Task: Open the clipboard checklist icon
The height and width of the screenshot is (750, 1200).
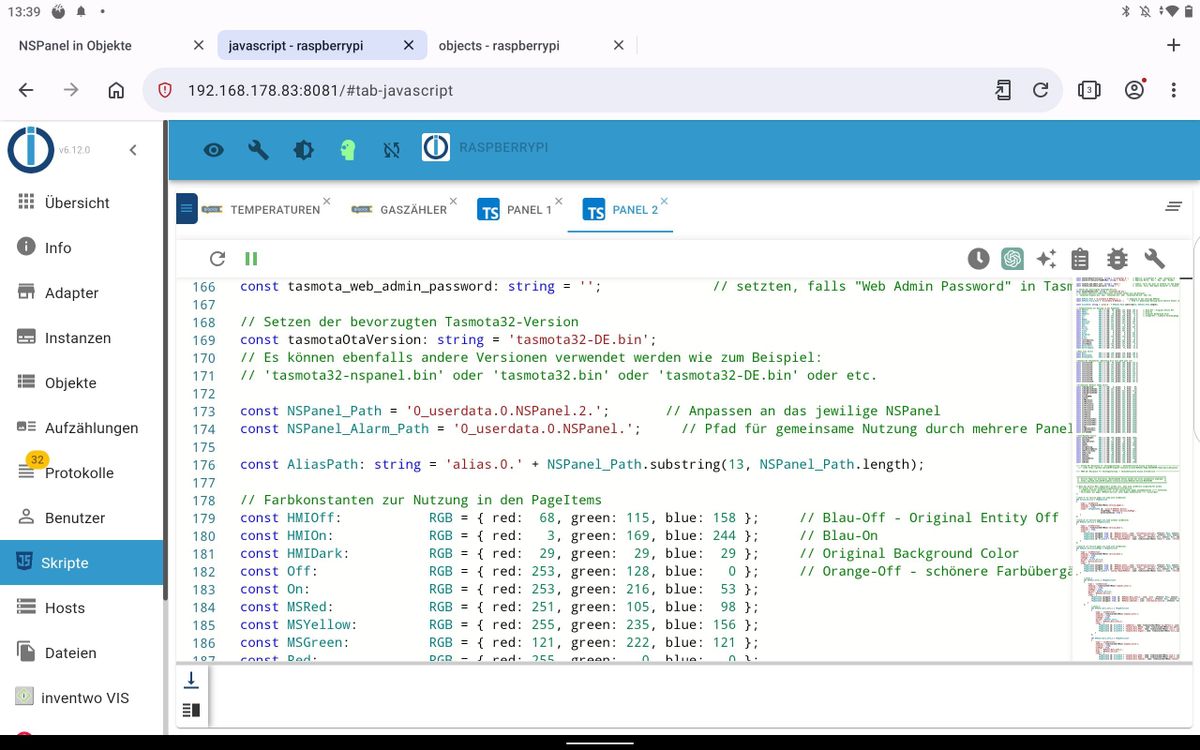Action: click(1080, 260)
